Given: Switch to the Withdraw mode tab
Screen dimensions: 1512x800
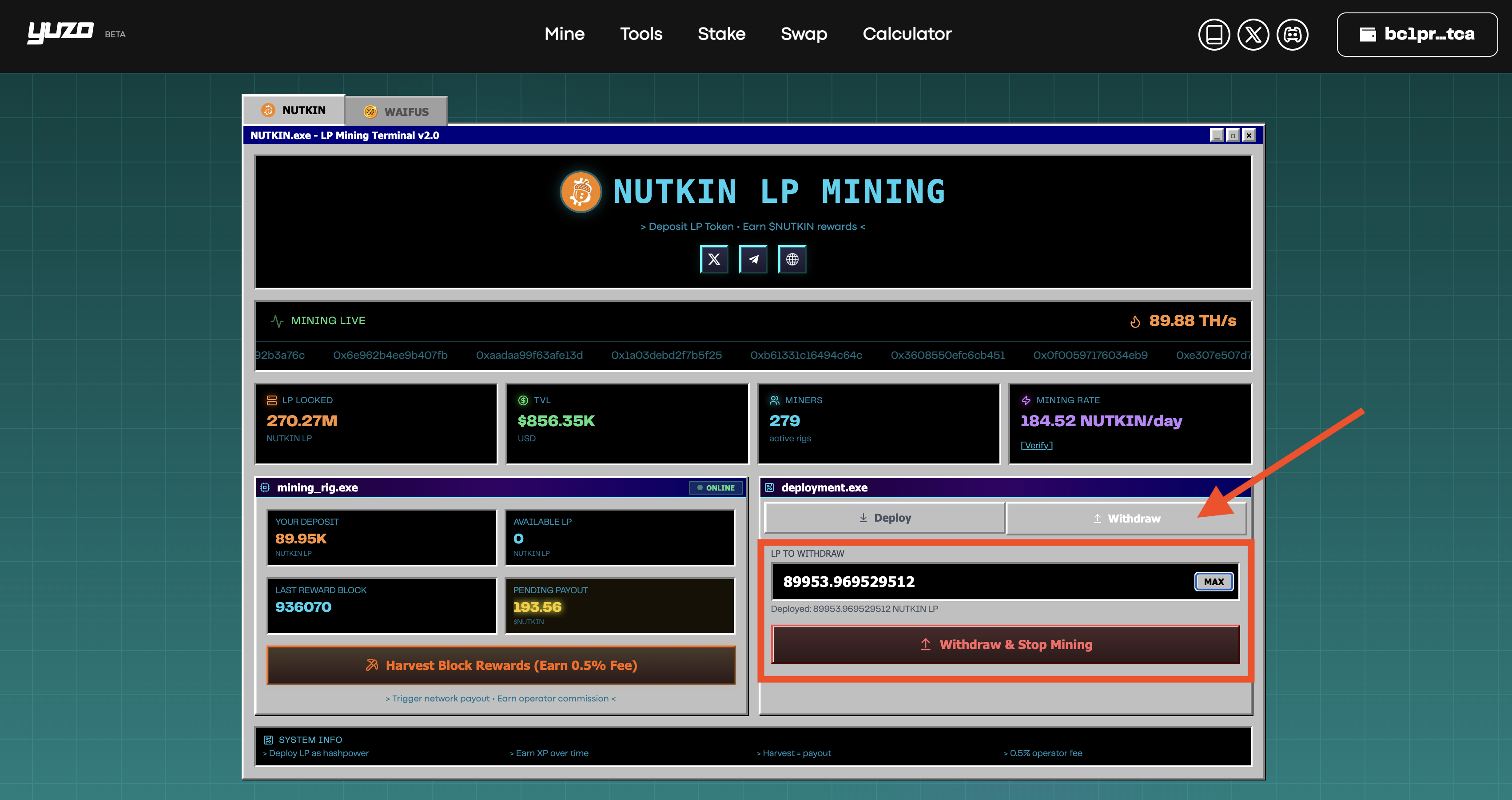Looking at the screenshot, I should click(x=1126, y=519).
